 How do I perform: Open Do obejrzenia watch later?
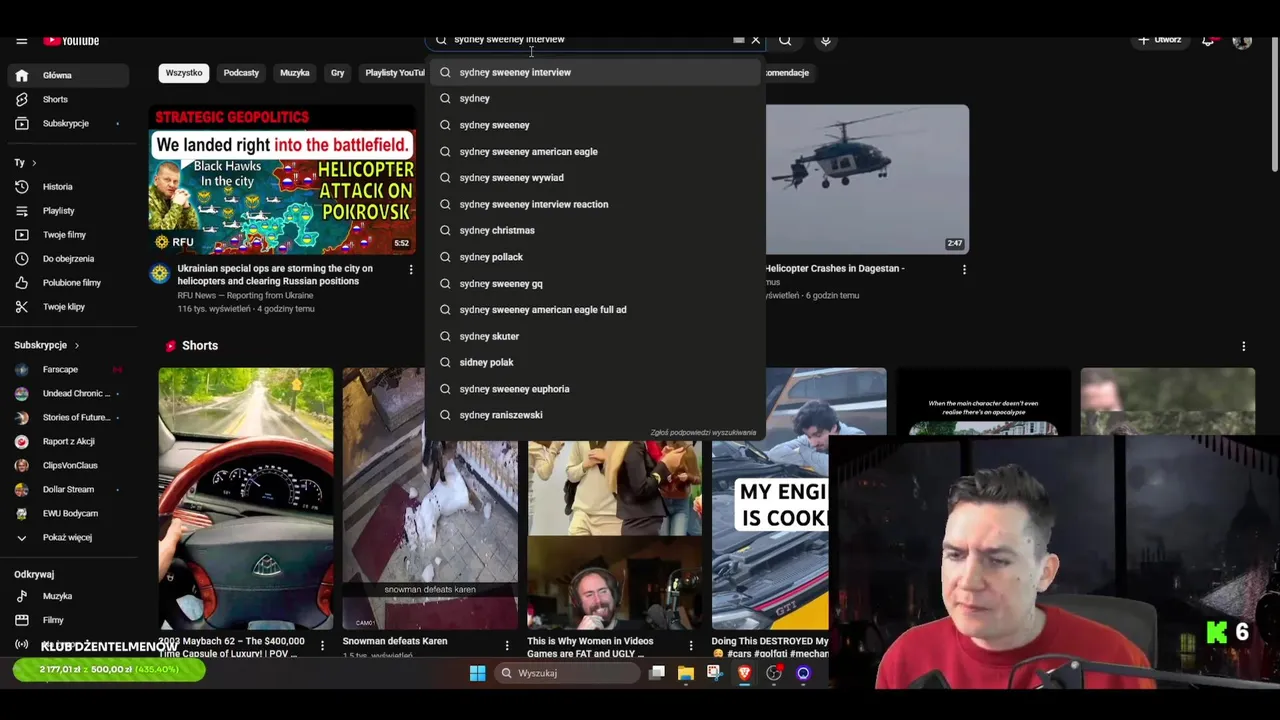coord(68,258)
